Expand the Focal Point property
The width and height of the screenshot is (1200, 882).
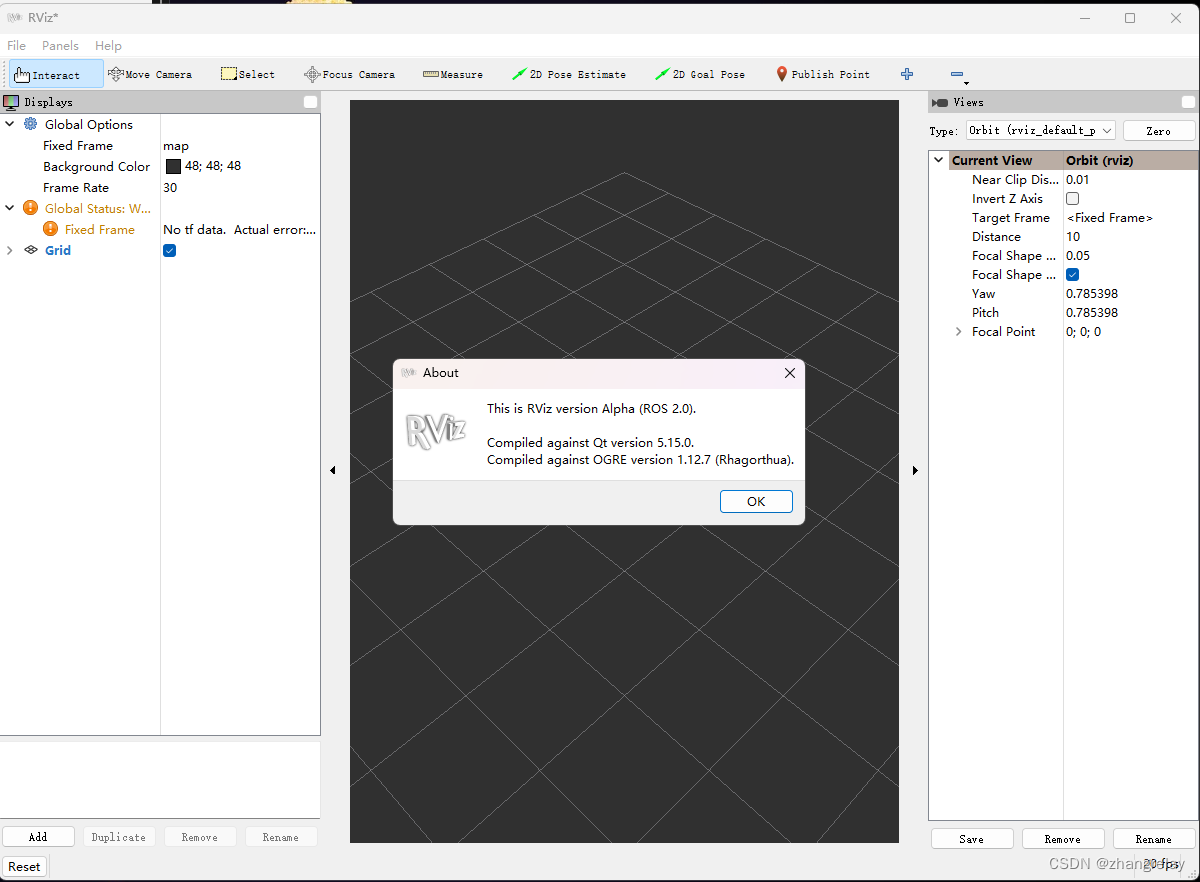959,331
